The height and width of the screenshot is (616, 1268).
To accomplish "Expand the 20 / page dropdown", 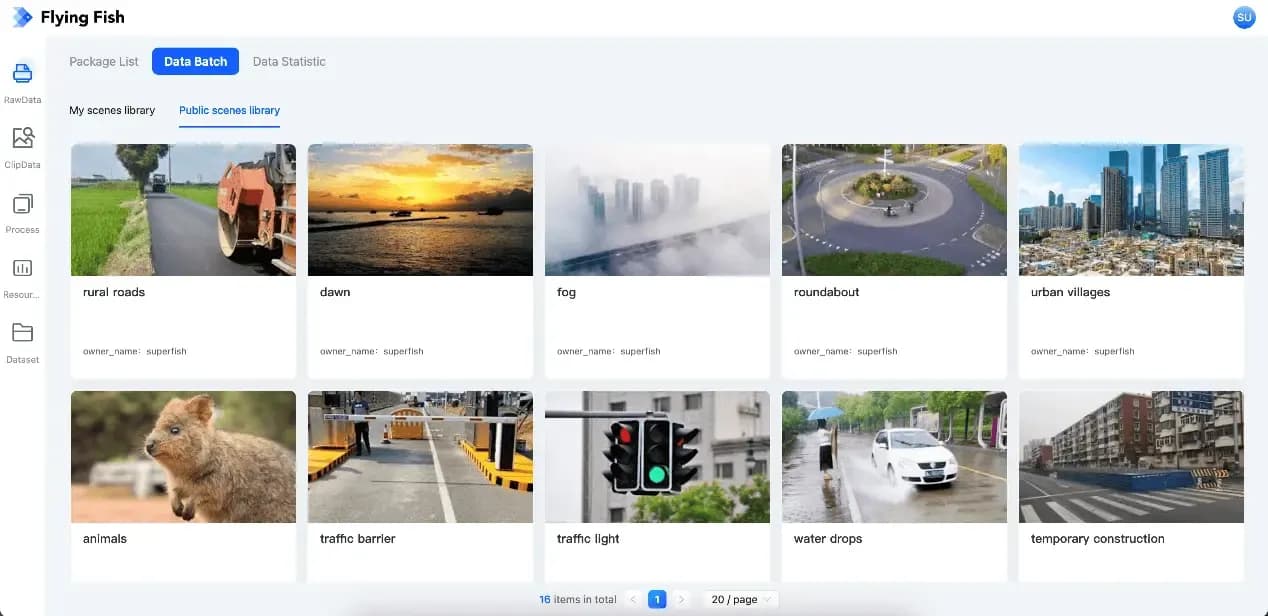I will [740, 599].
